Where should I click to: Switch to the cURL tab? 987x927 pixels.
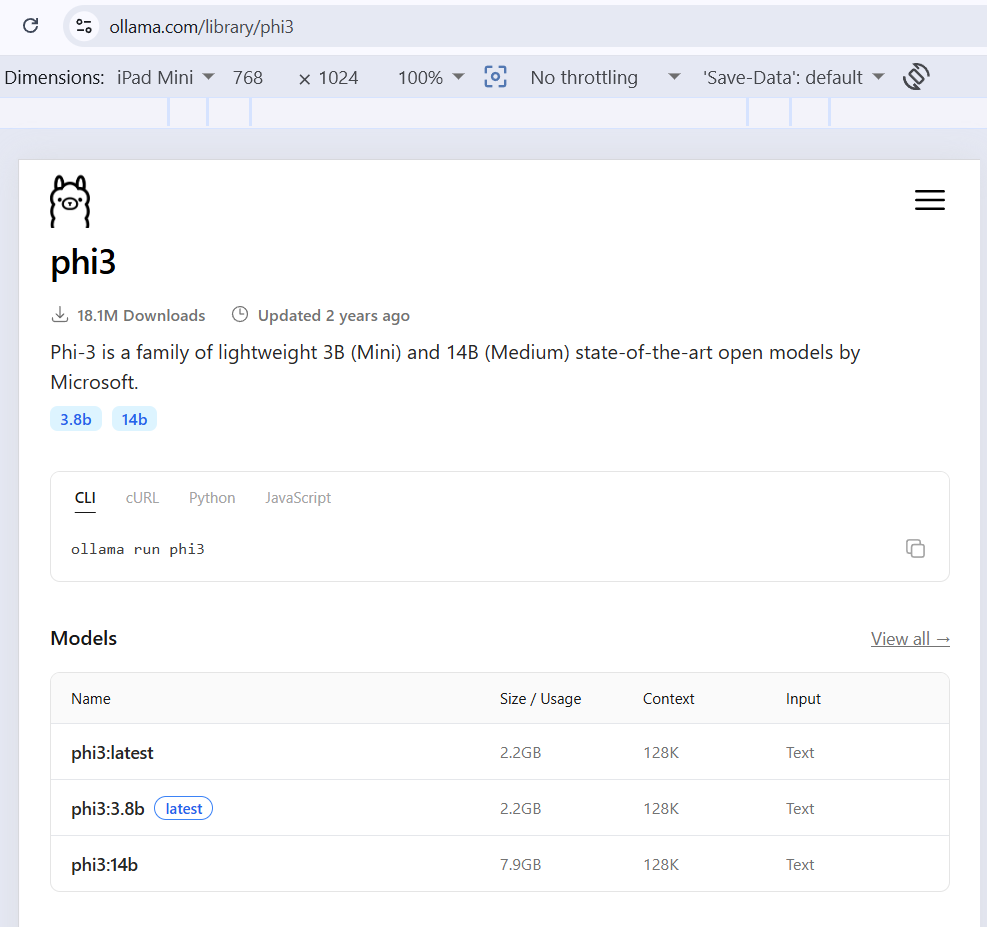tap(142, 498)
